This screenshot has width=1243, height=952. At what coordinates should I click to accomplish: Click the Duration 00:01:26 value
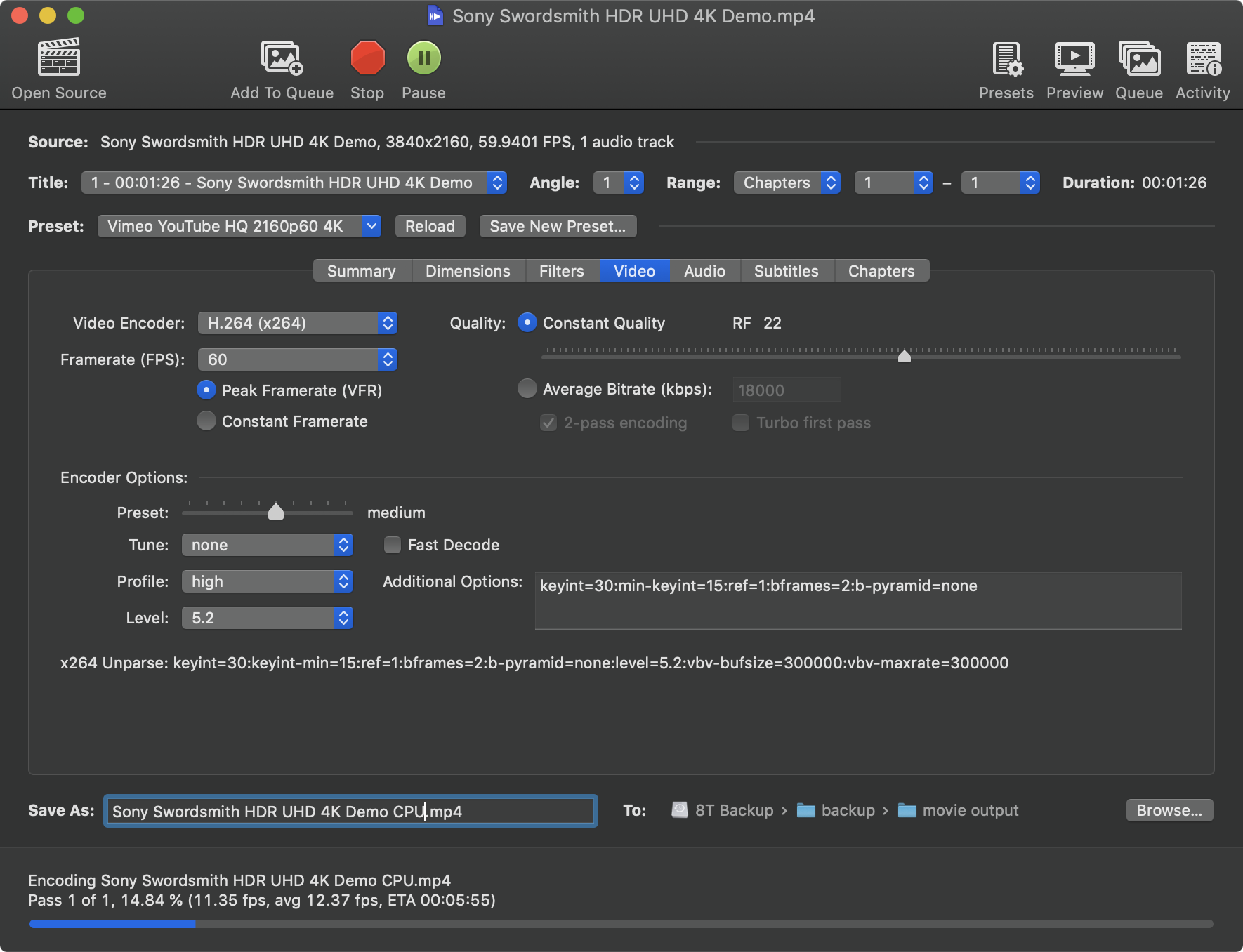1174,183
